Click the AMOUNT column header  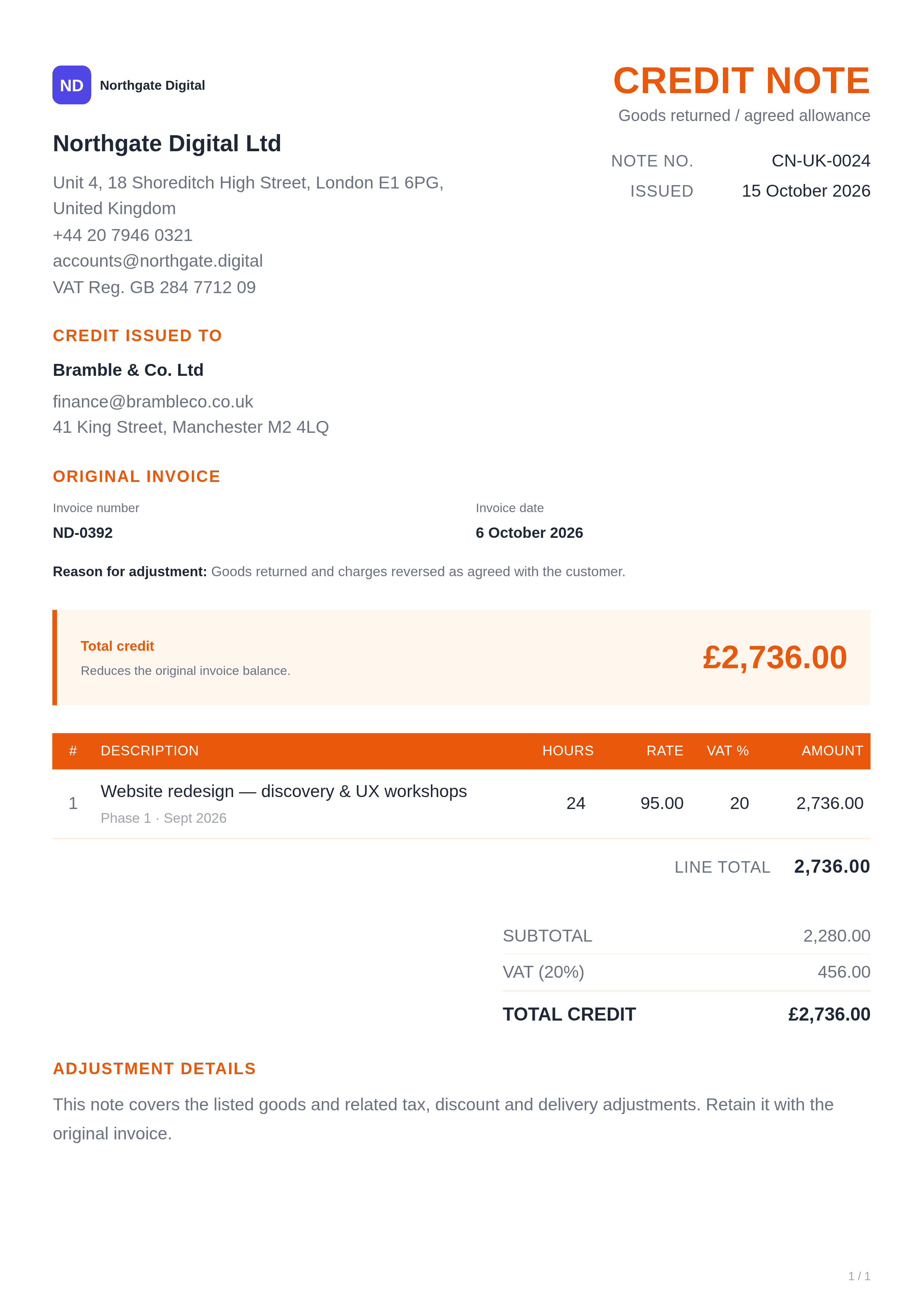(832, 751)
